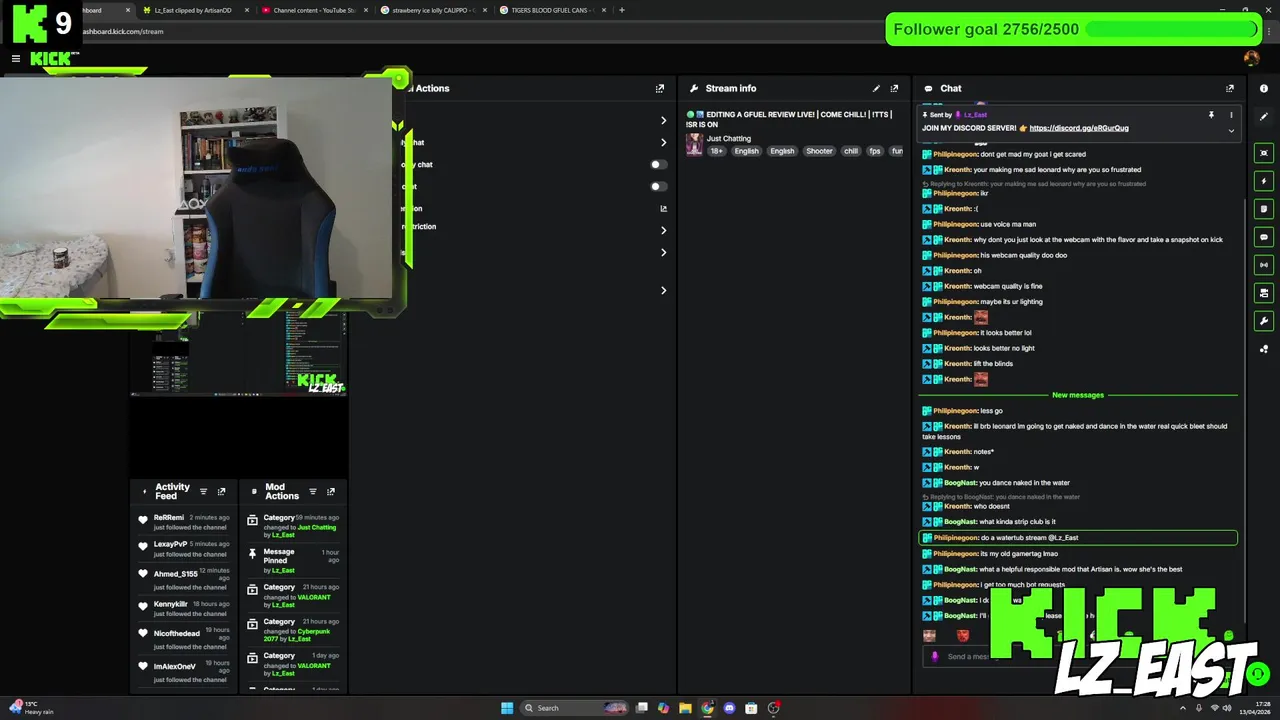This screenshot has height=720, width=1280.
Task: Open the hamburger menu beside the Kick logo
Action: tap(15, 59)
